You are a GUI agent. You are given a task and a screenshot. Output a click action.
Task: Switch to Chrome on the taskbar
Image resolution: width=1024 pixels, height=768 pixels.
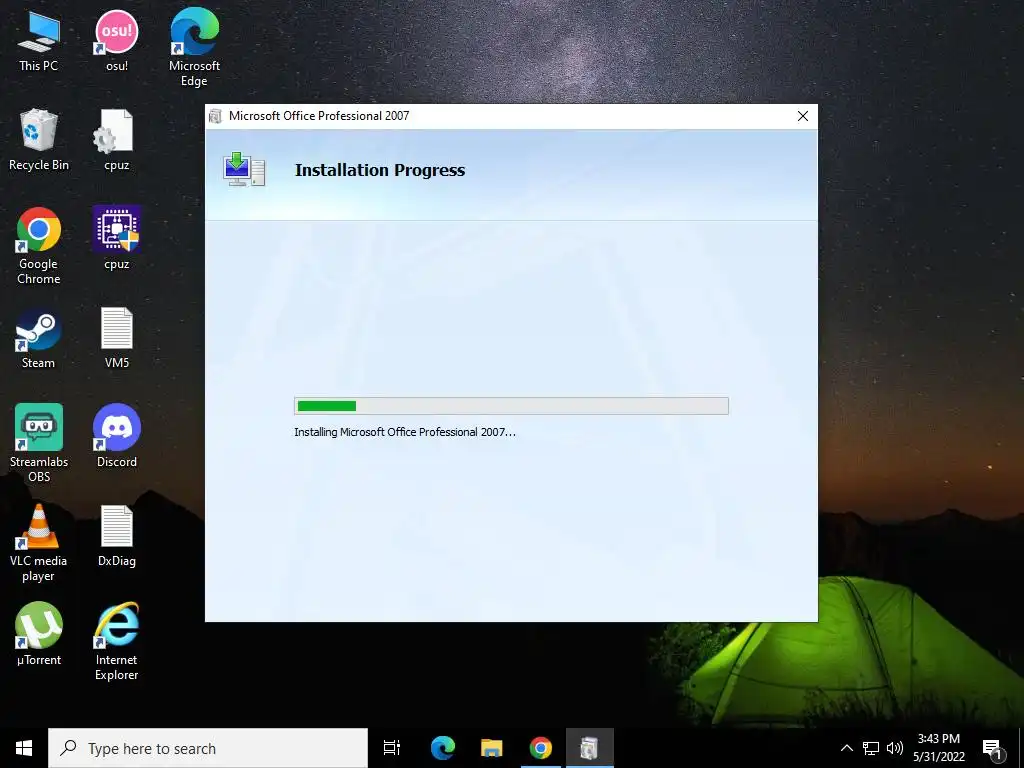[540, 748]
